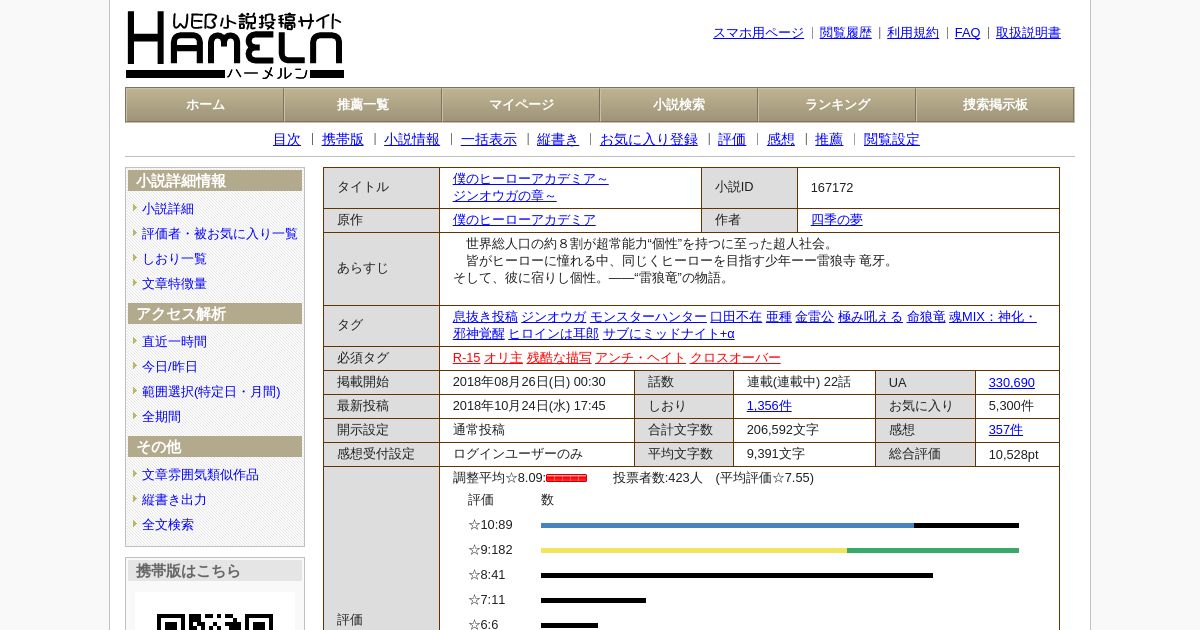
Task: Open 推薦 in the sub navigation
Action: click(x=829, y=140)
